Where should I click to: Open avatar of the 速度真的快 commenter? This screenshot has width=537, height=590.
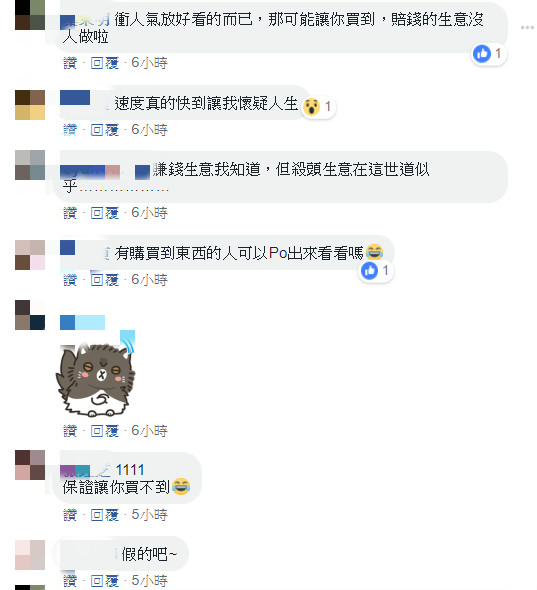(x=30, y=105)
